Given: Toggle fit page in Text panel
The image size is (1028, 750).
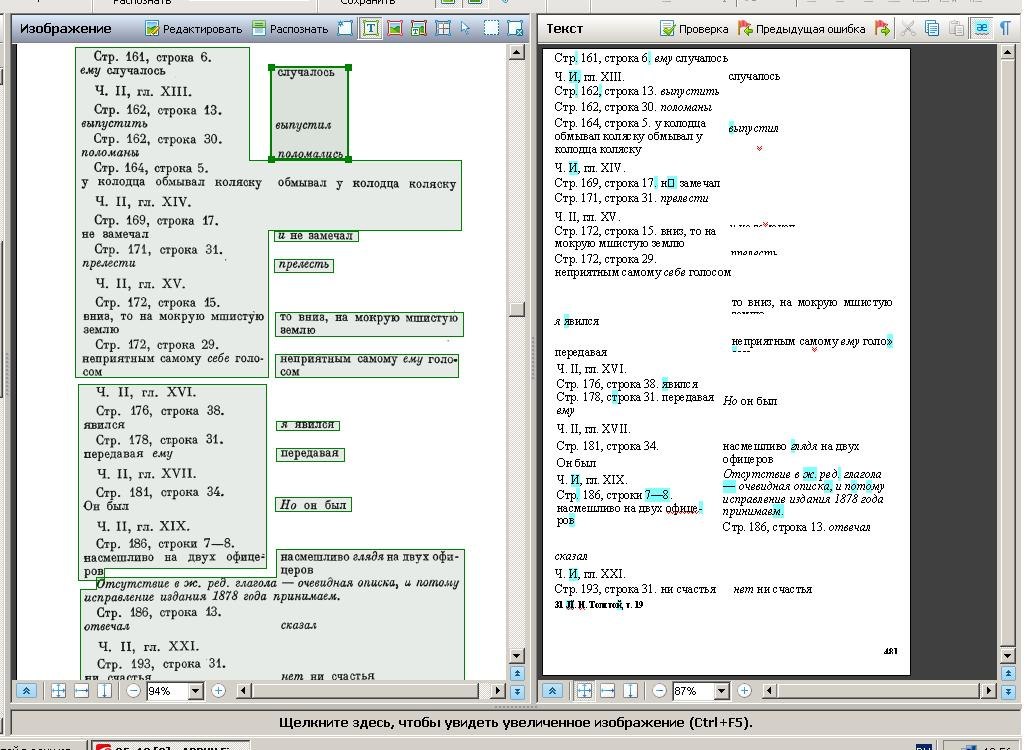Looking at the screenshot, I should click(584, 690).
